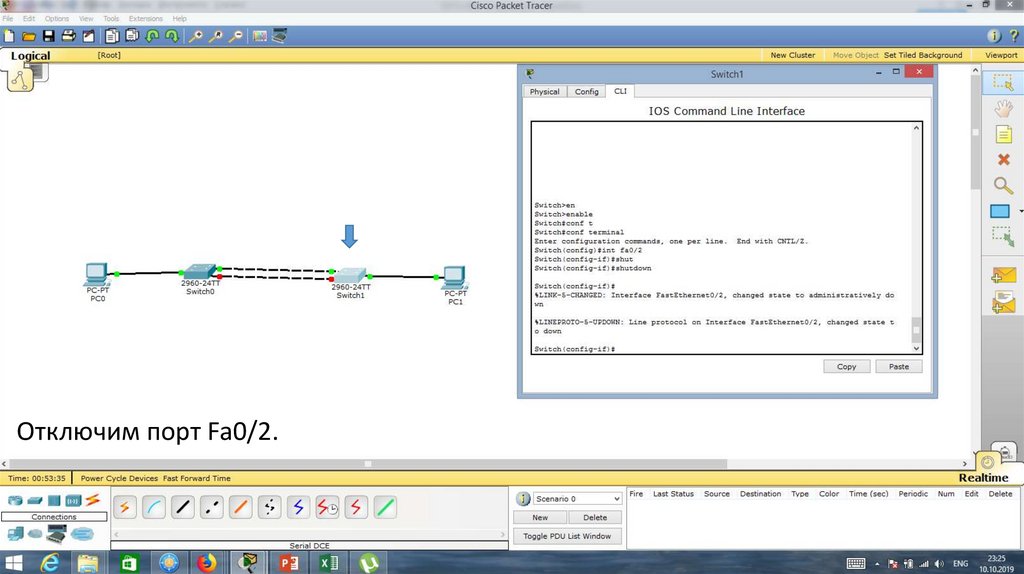Viewport: 1024px width, 574px height.
Task: Switch to Physical tab in Switch1 window
Action: (x=545, y=91)
